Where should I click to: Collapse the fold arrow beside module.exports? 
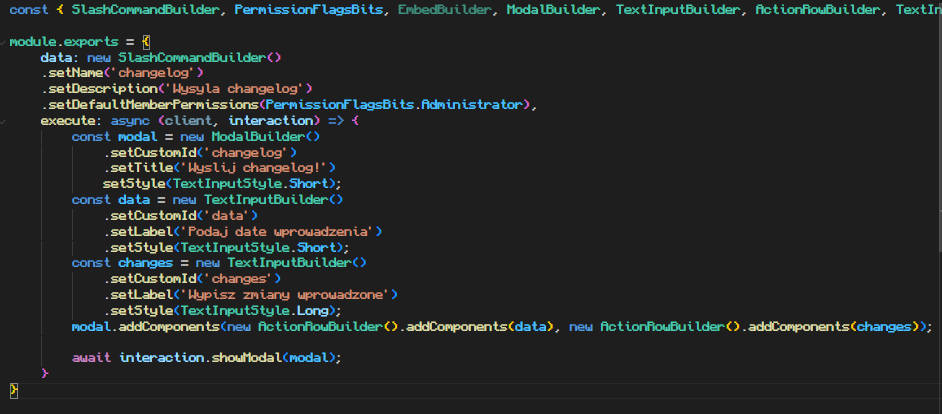4,43
